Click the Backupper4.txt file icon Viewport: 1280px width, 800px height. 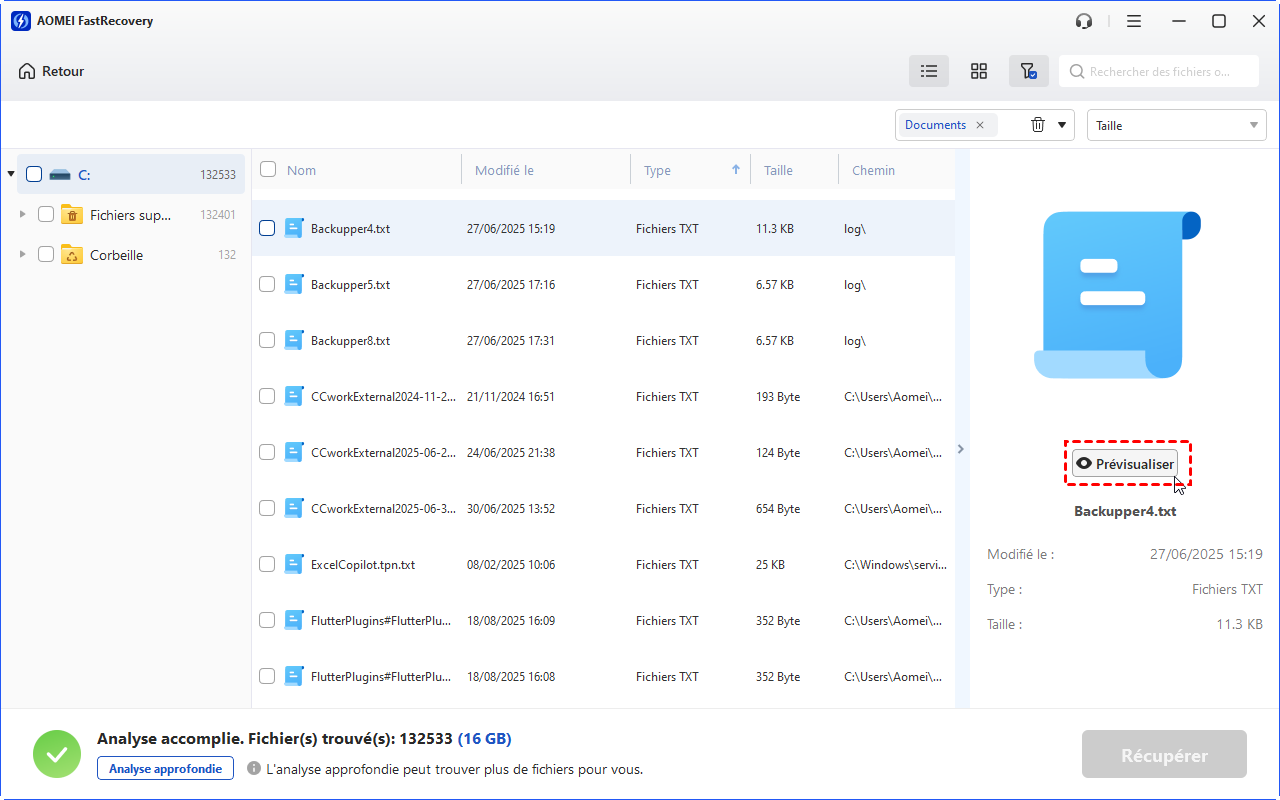pyautogui.click(x=293, y=228)
